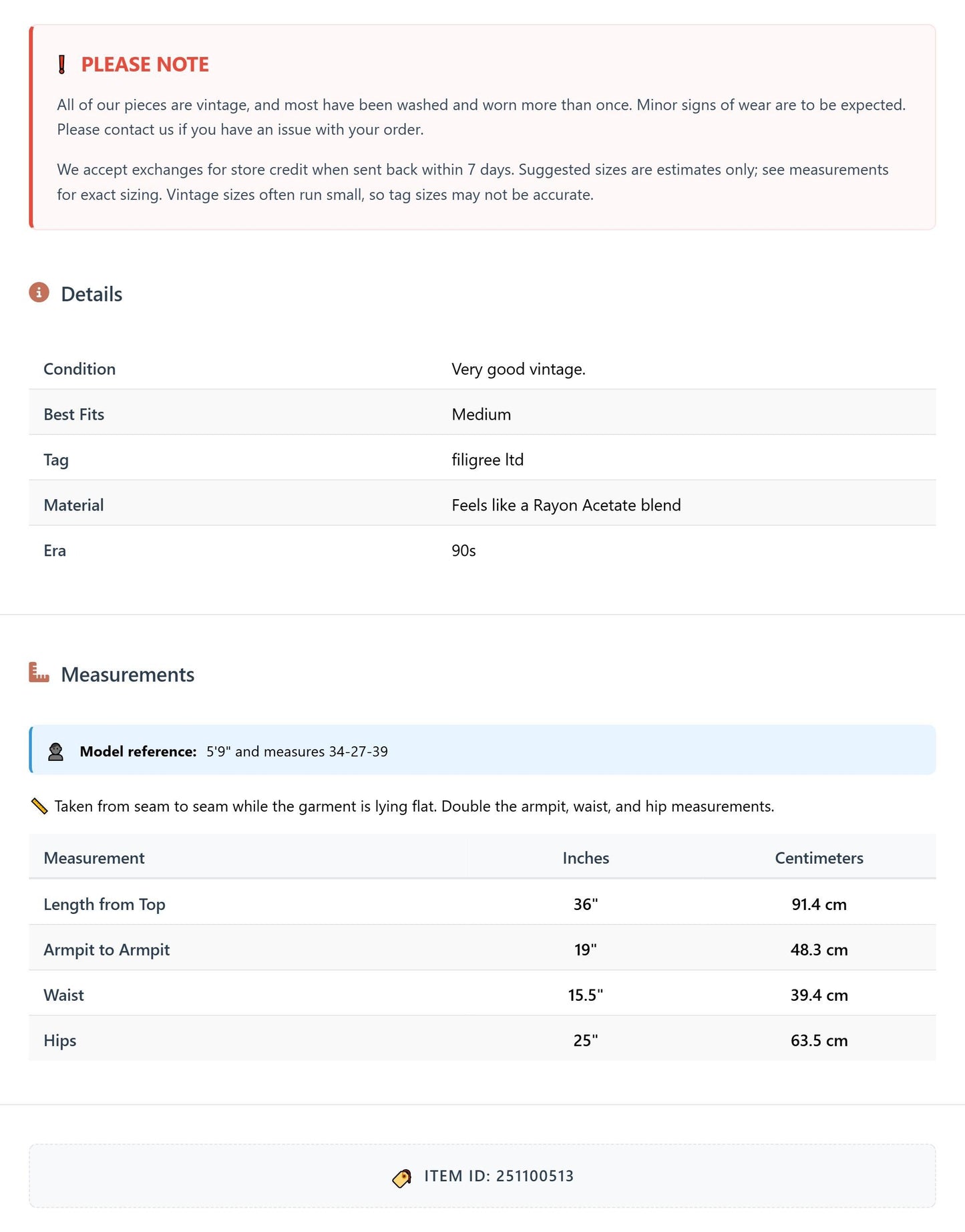
Task: Click the Best Fits Medium value
Action: [x=481, y=414]
